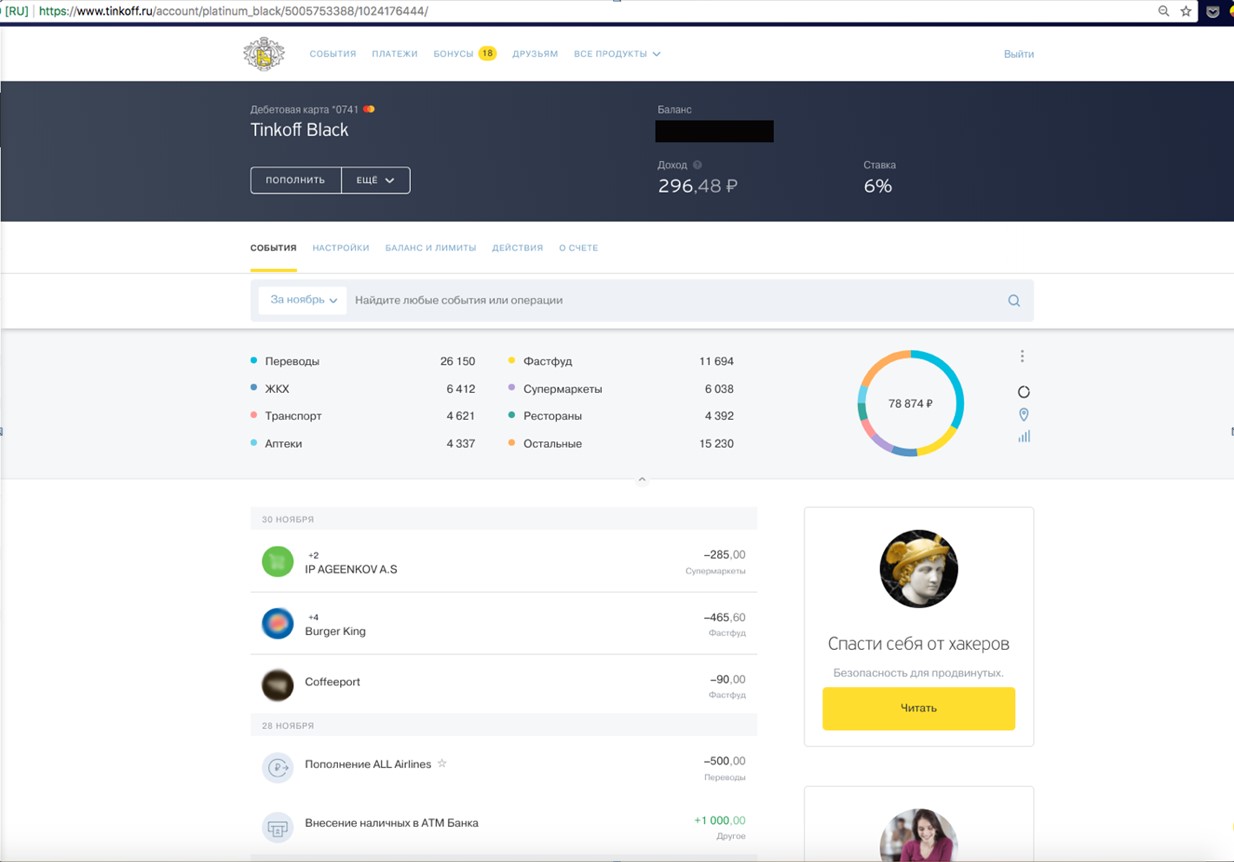Click the 296,48 ₽ income value

(x=698, y=186)
